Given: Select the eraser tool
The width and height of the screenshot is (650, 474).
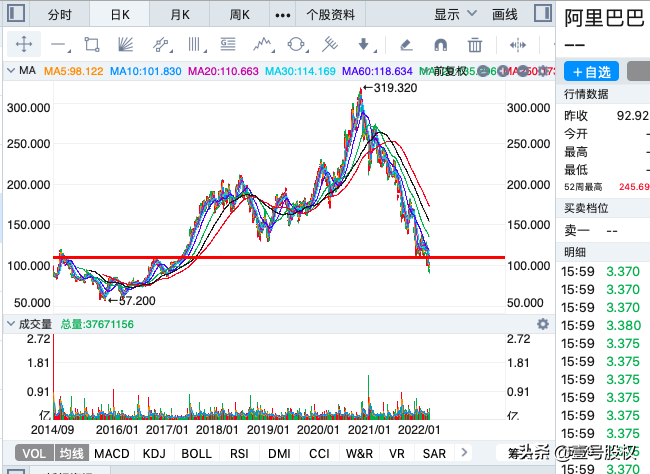Looking at the screenshot, I should tap(406, 44).
